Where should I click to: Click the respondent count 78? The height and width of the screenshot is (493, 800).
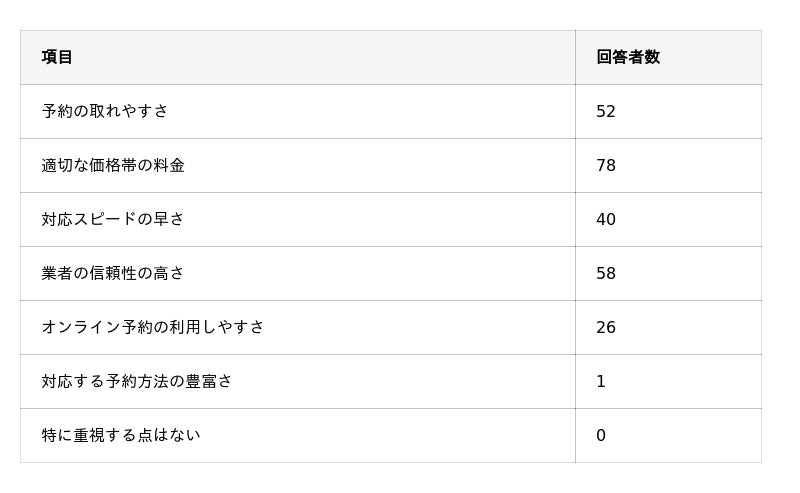point(606,165)
